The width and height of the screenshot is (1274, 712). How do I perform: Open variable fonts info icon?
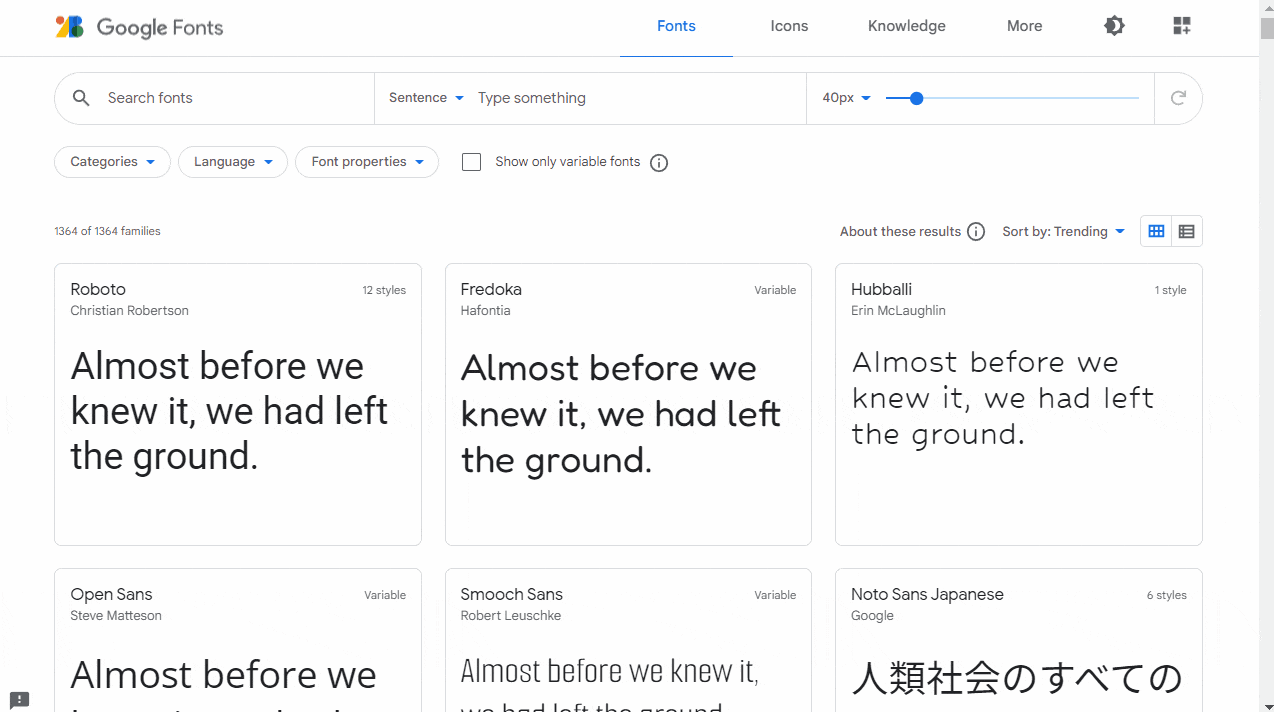(x=659, y=163)
